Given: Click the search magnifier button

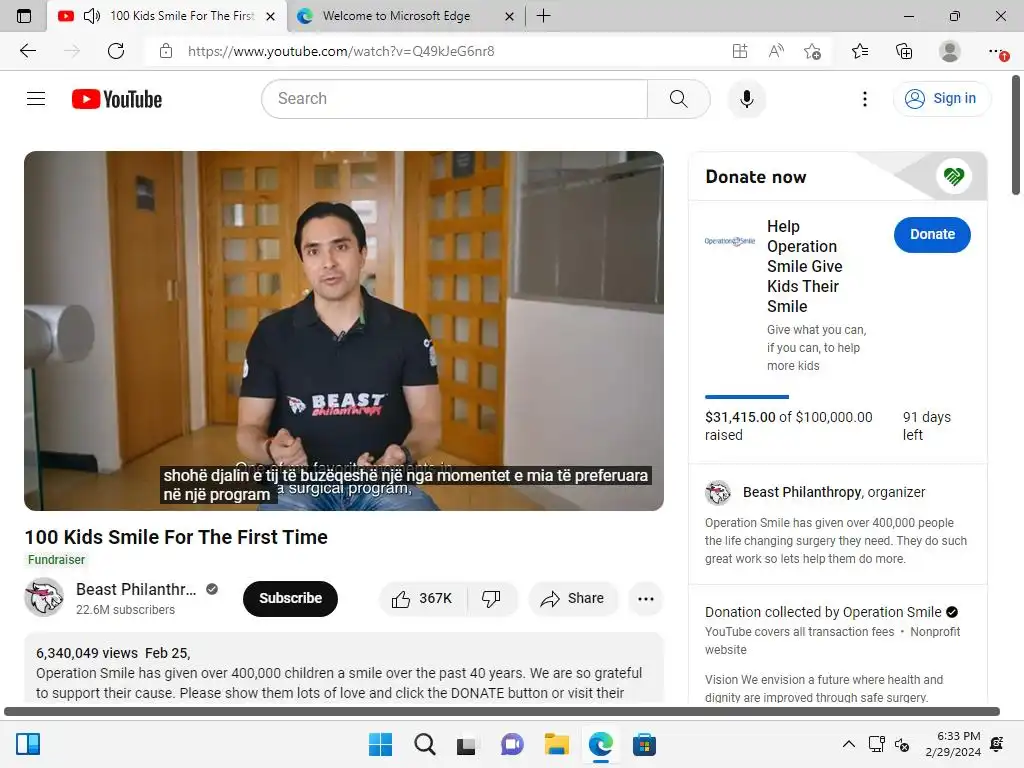Looking at the screenshot, I should [679, 99].
